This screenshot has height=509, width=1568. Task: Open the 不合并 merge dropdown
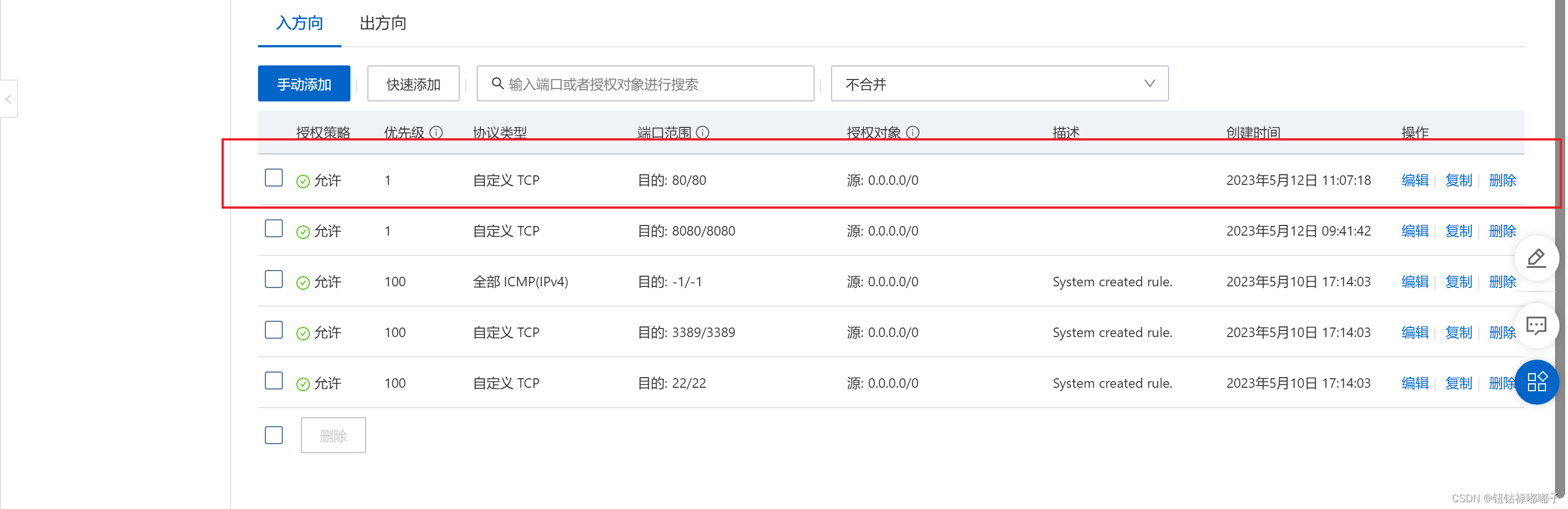click(1000, 83)
